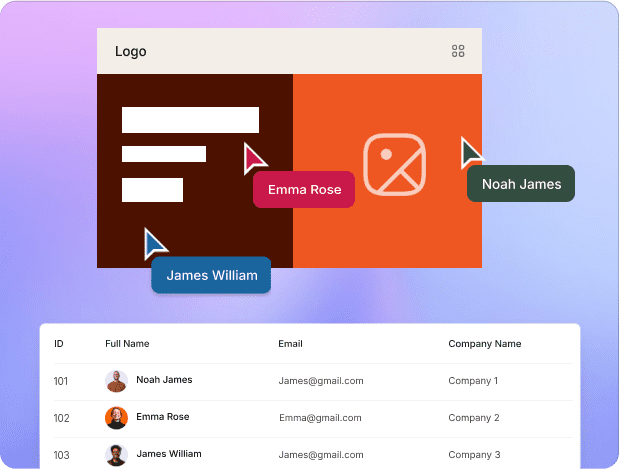Open the four-square grid menu icon
This screenshot has width=619, height=469.
[x=458, y=51]
